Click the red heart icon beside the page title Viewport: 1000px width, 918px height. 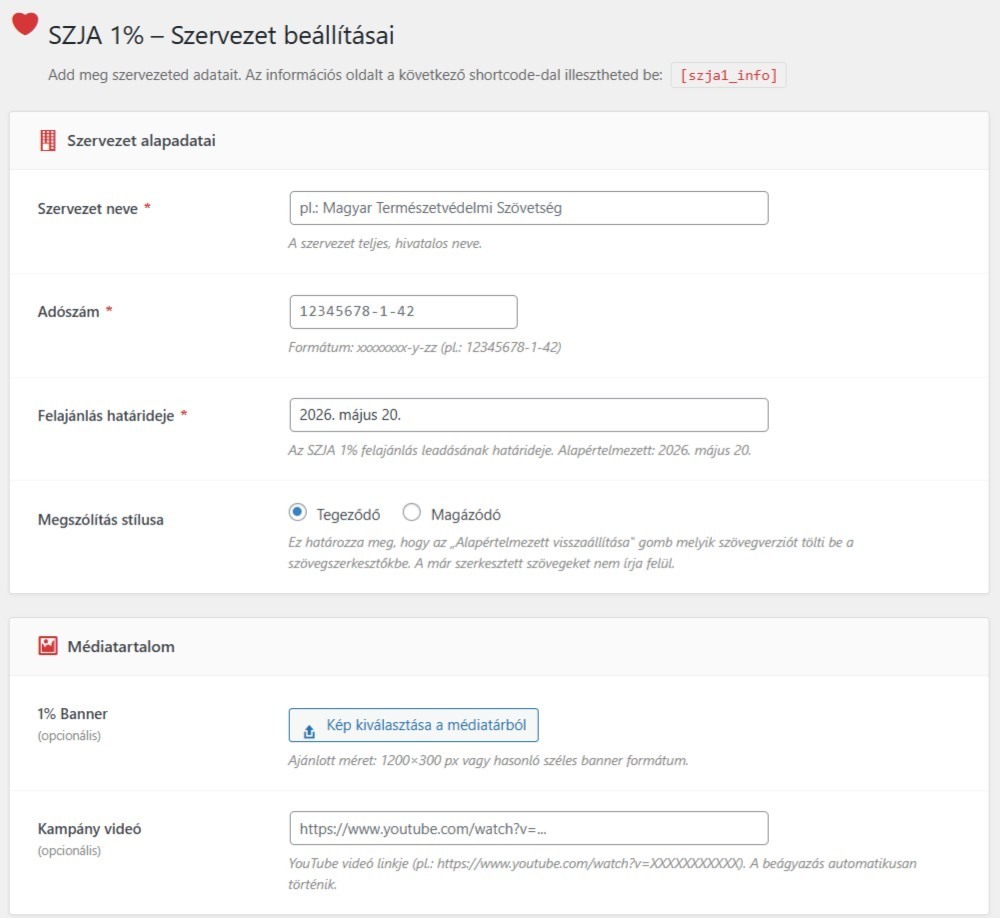point(25,25)
